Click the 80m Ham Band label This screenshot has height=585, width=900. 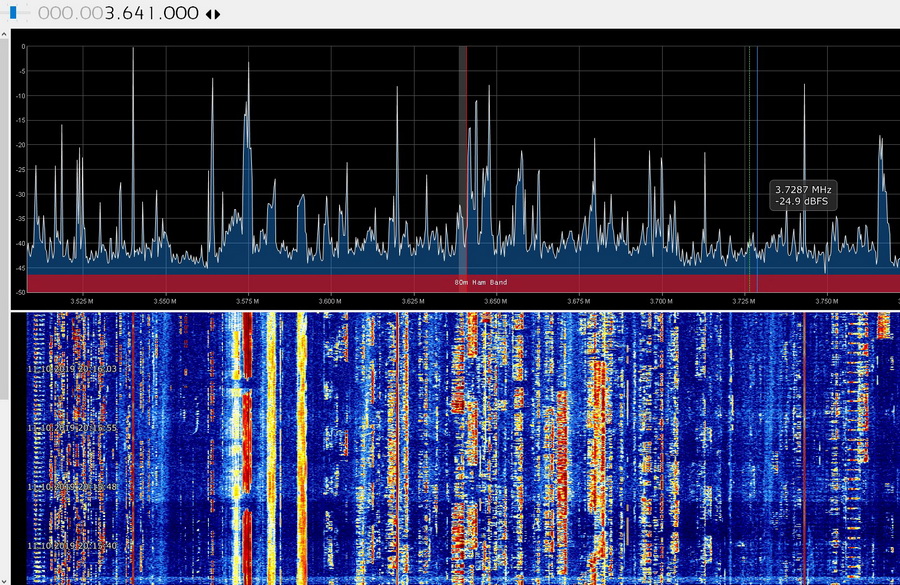click(x=480, y=283)
